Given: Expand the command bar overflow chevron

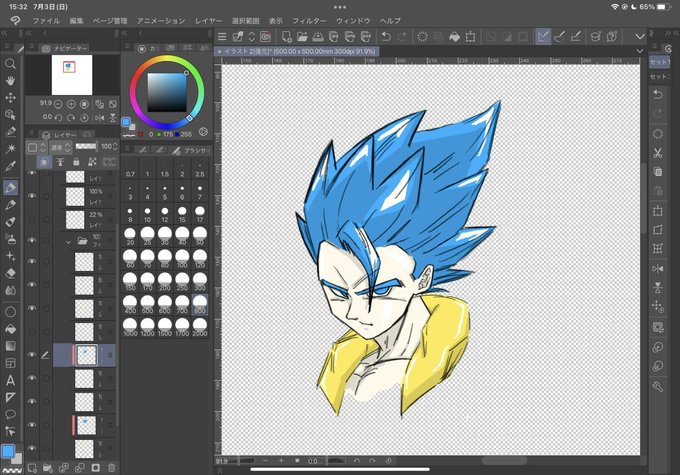Looking at the screenshot, I should pos(640,37).
